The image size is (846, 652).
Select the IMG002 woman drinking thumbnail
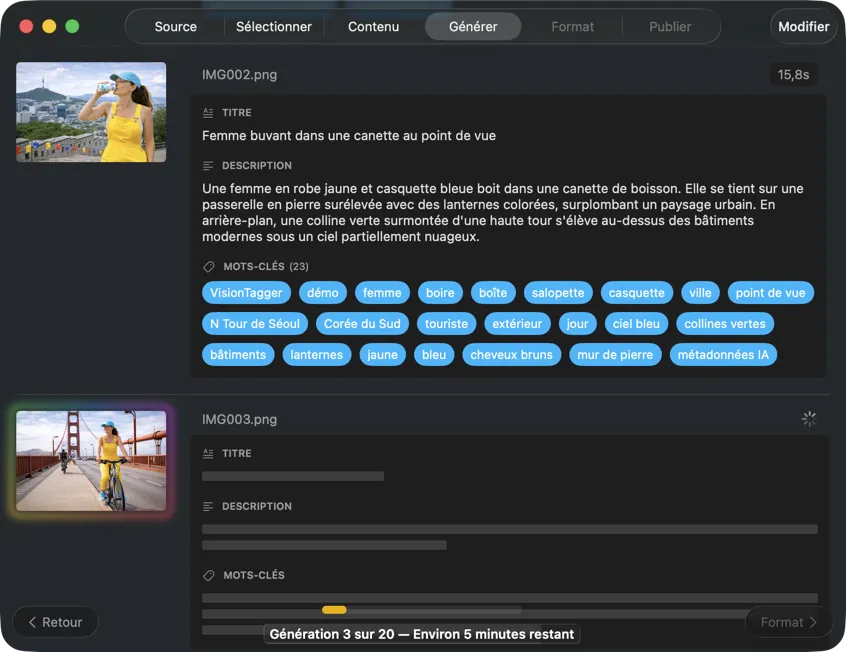[x=91, y=112]
